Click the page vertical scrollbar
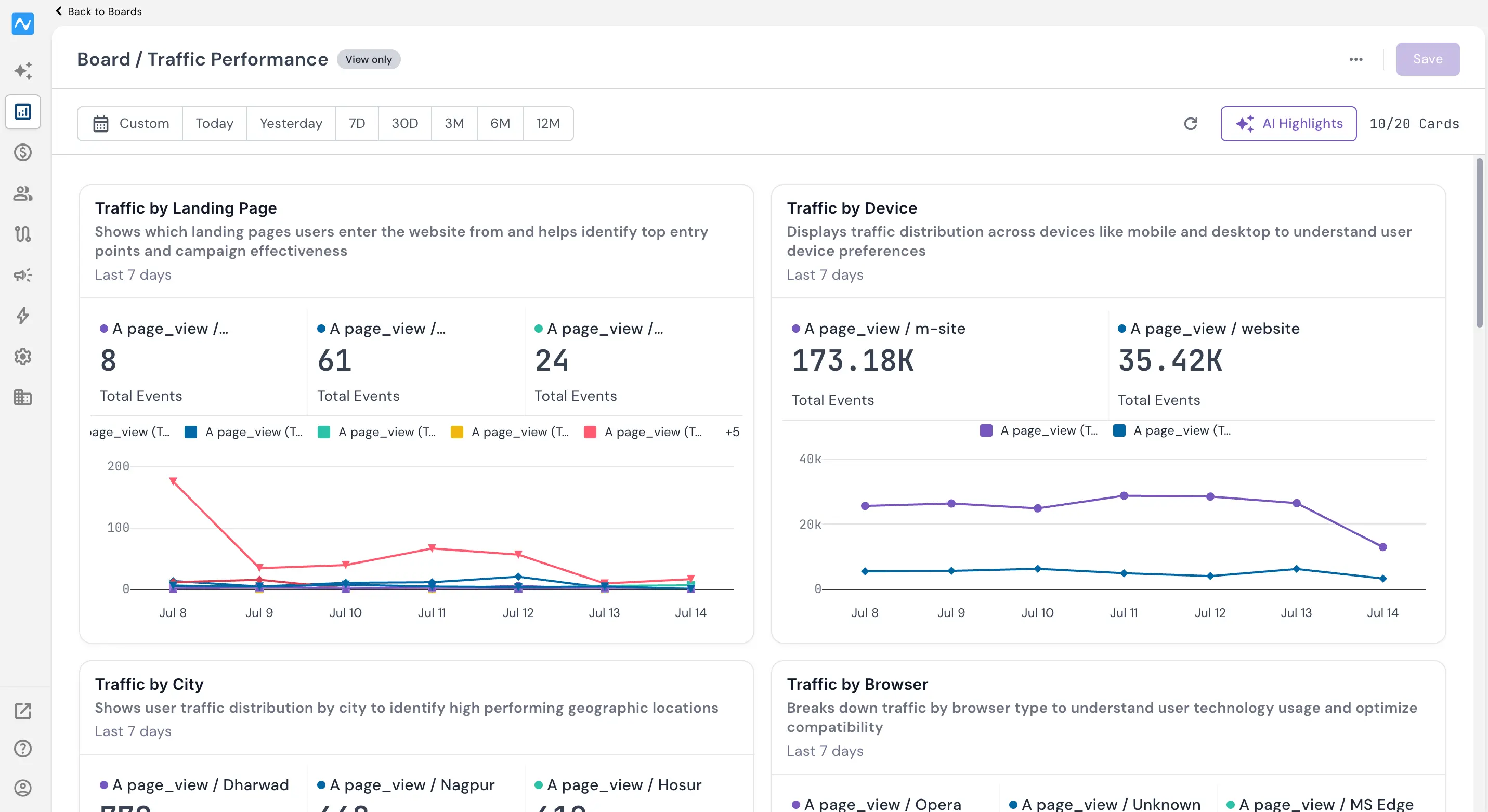This screenshot has width=1488, height=812. 1479,243
